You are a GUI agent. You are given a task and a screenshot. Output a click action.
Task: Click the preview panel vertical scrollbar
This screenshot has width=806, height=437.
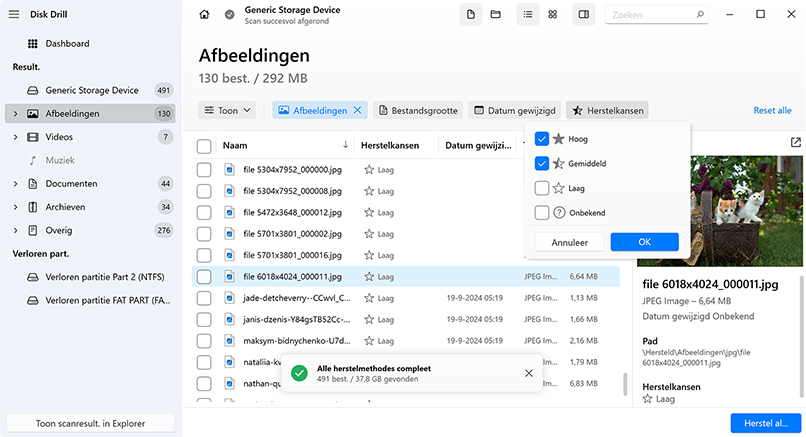801,337
